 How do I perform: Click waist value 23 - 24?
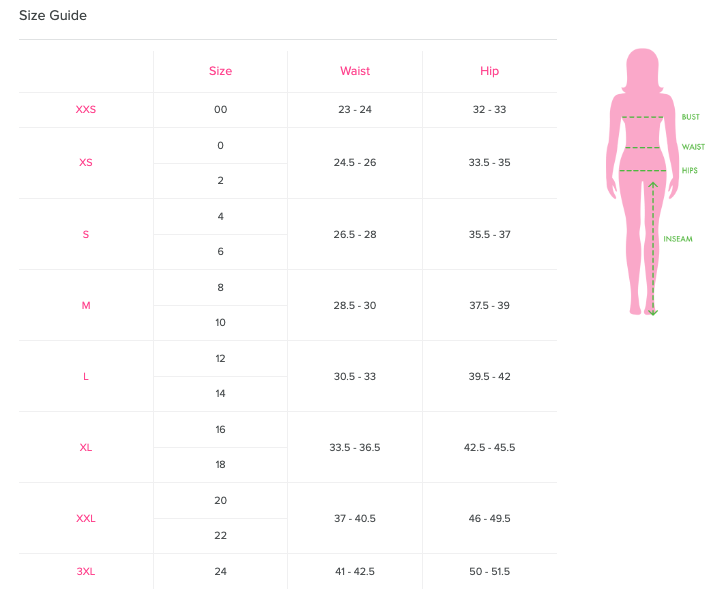355,109
